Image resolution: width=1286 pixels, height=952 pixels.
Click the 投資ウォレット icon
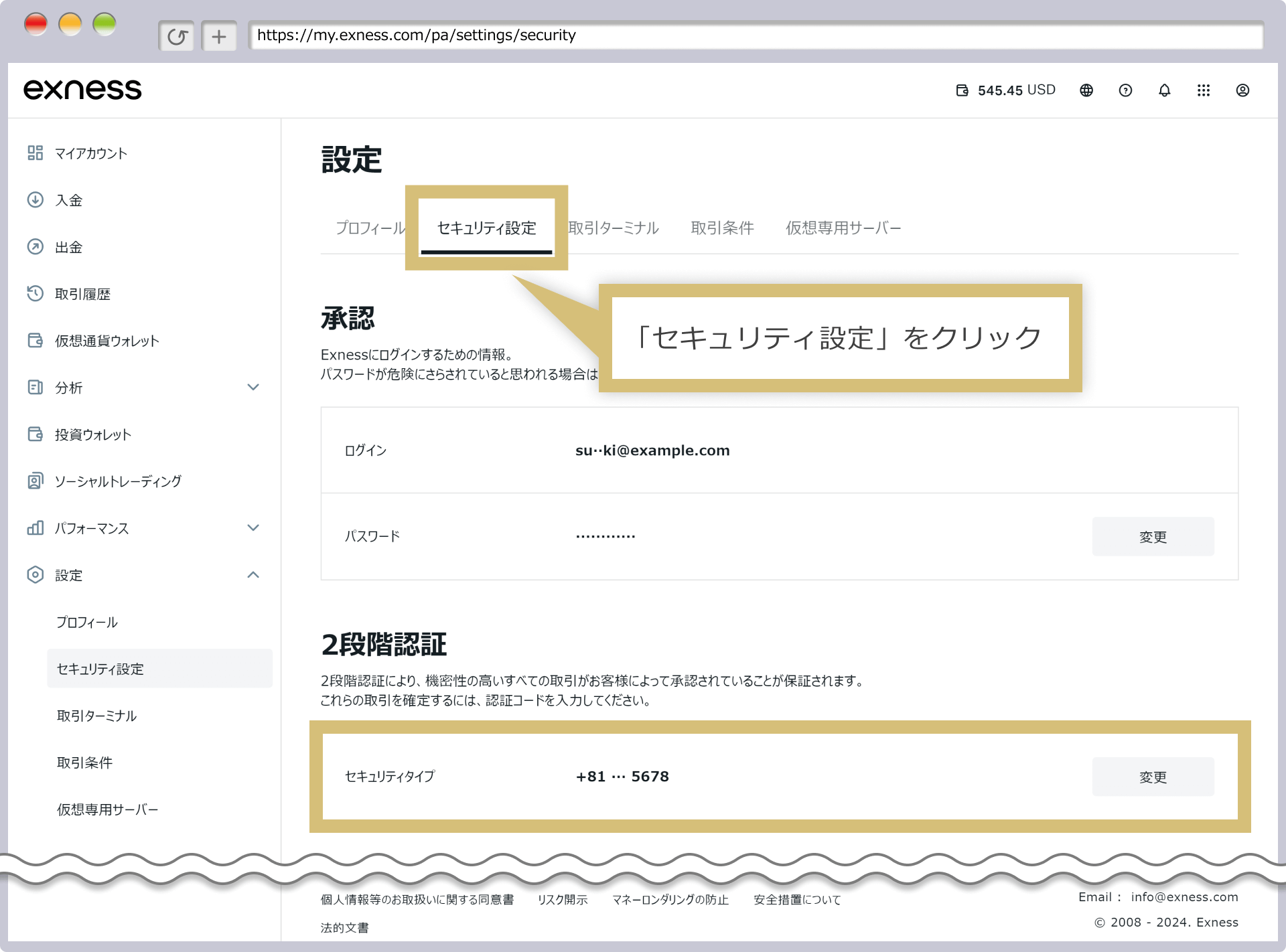tap(35, 434)
